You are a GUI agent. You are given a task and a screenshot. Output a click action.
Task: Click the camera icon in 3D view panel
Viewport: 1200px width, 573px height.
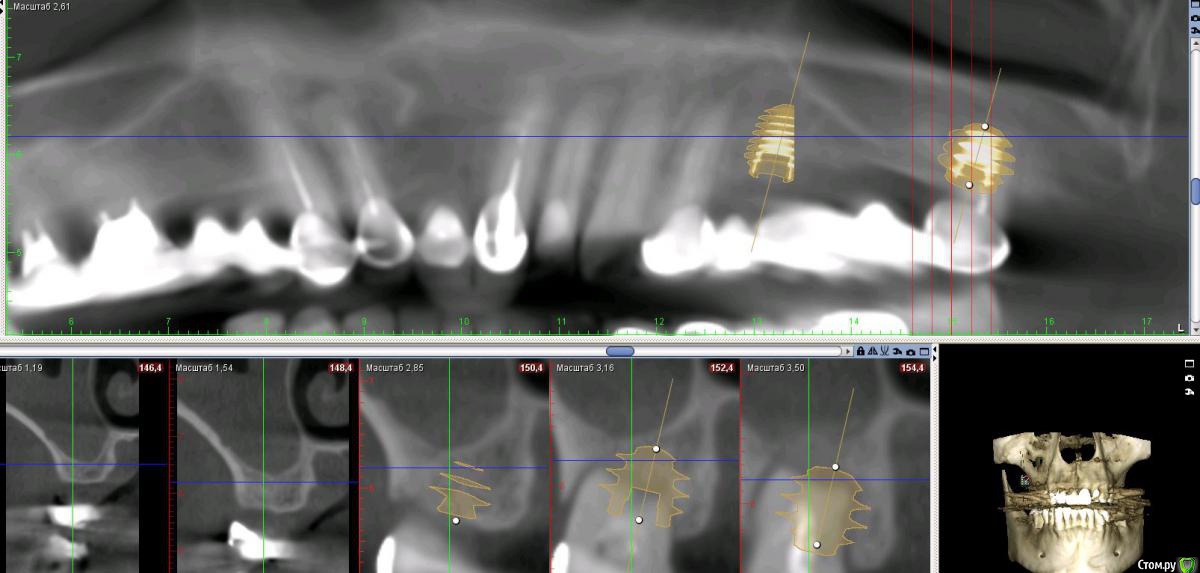1189,379
